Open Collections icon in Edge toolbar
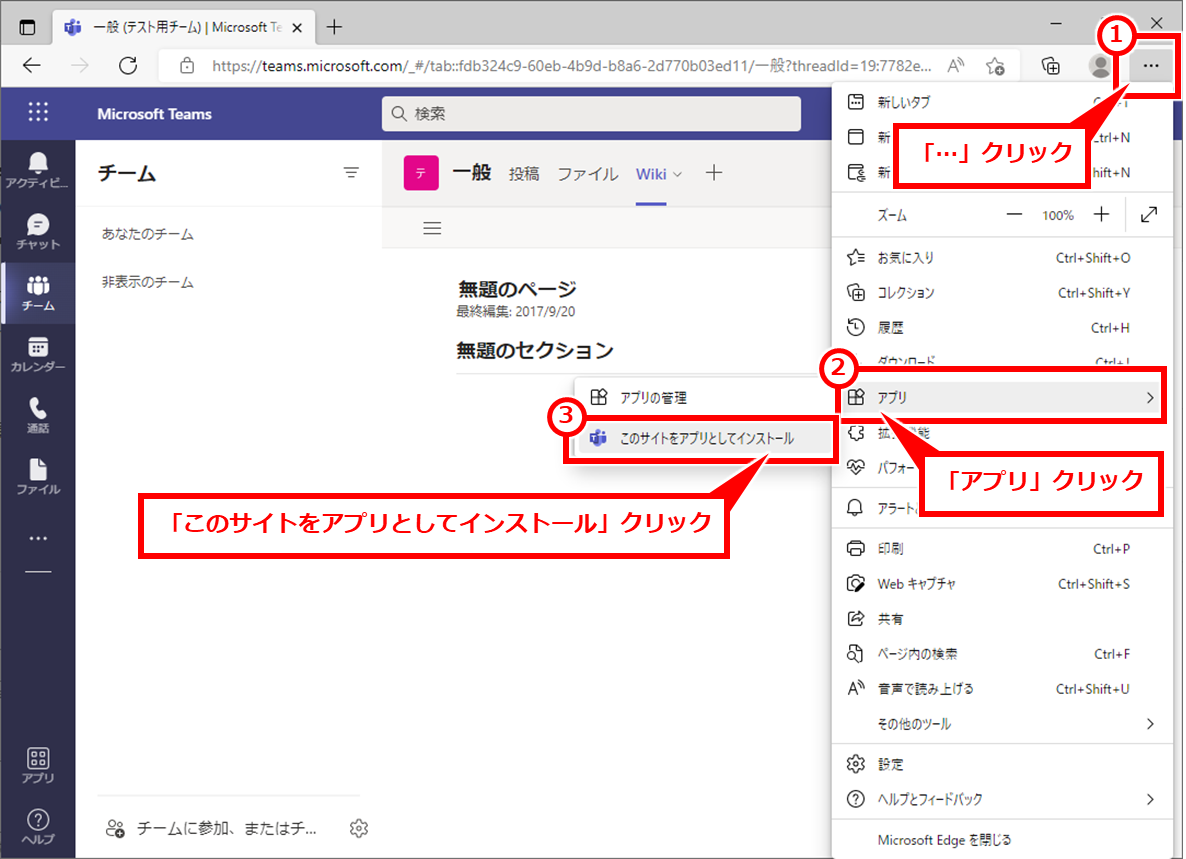Image resolution: width=1186 pixels, height=859 pixels. click(x=1051, y=66)
